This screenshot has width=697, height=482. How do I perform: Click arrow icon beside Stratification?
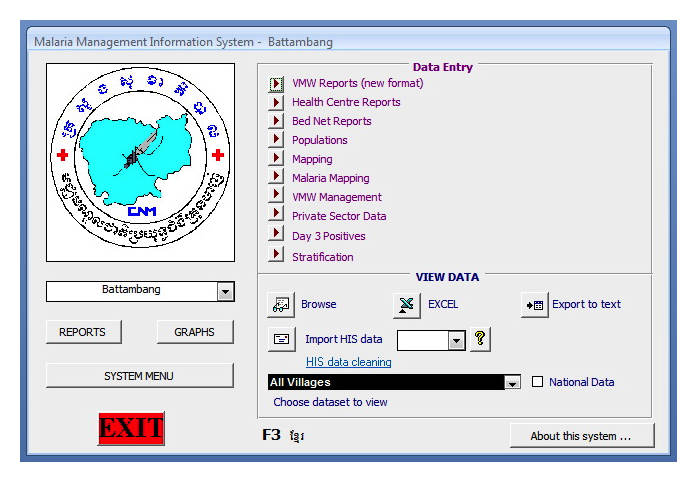point(277,256)
